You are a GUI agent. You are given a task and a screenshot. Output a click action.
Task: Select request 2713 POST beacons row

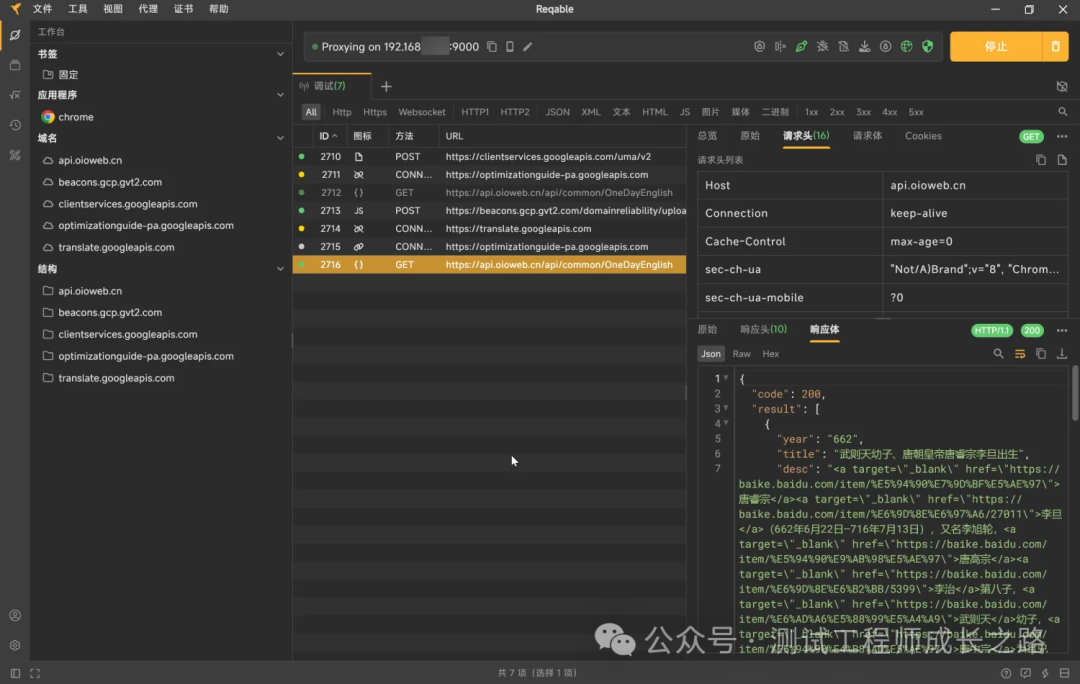490,211
